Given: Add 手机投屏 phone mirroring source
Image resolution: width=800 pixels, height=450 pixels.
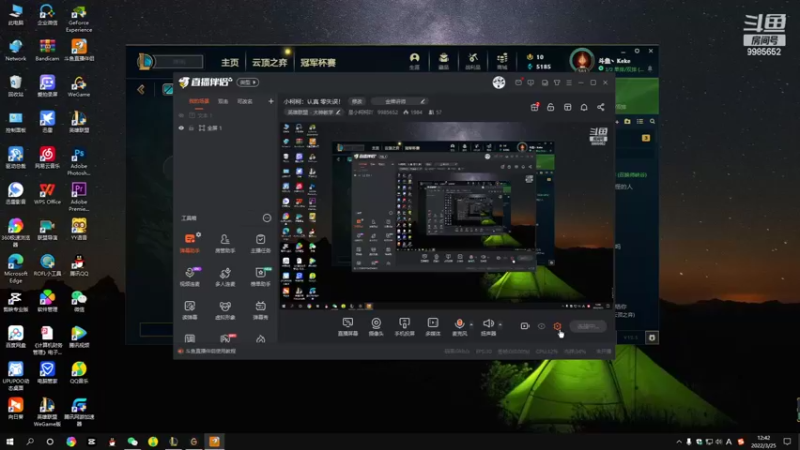Looking at the screenshot, I should (x=405, y=326).
